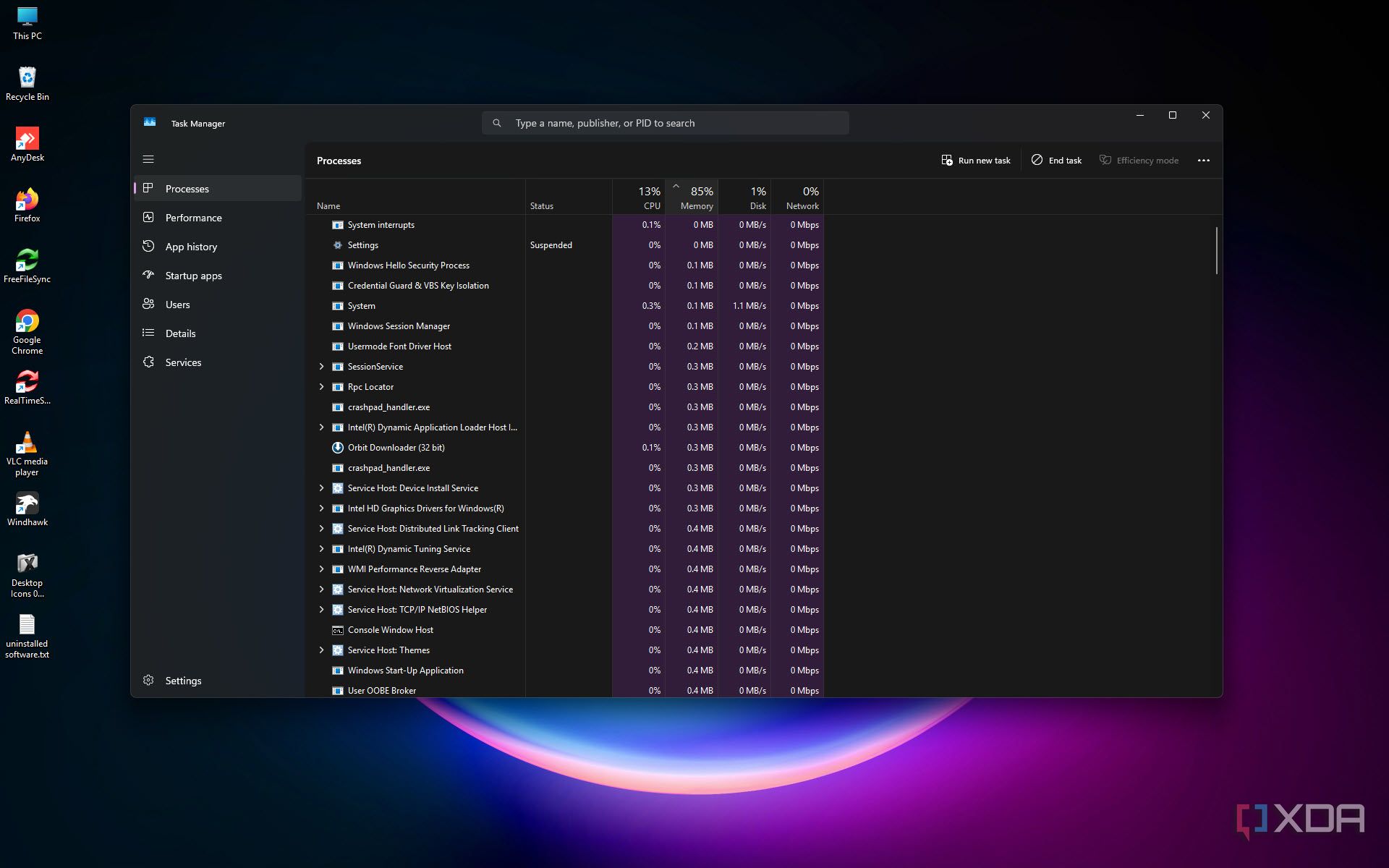Click the App history clock icon

(148, 246)
